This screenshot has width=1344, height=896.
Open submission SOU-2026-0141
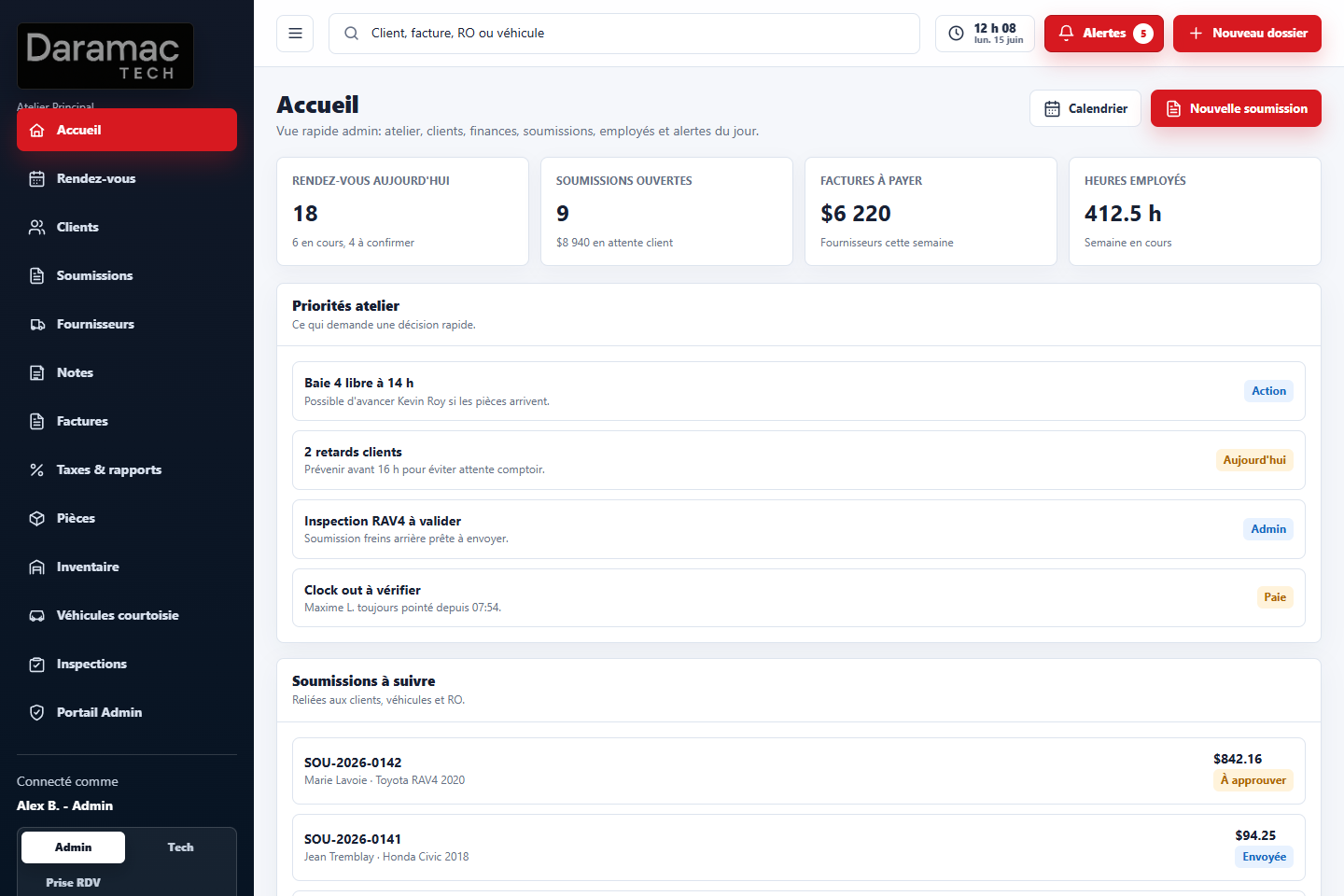click(x=799, y=847)
